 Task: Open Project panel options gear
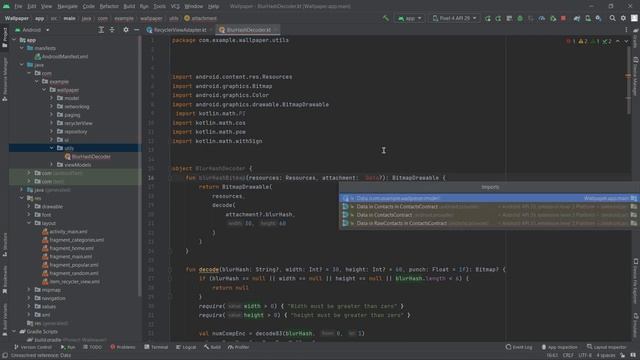(x=126, y=30)
